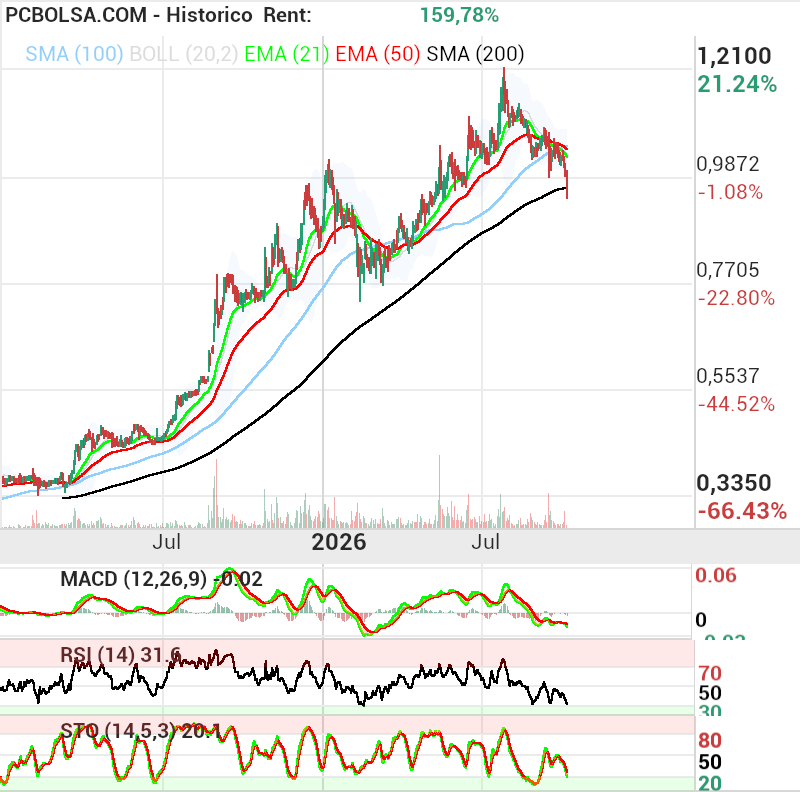
Task: Click the -22.80% percentage label
Action: click(x=736, y=298)
